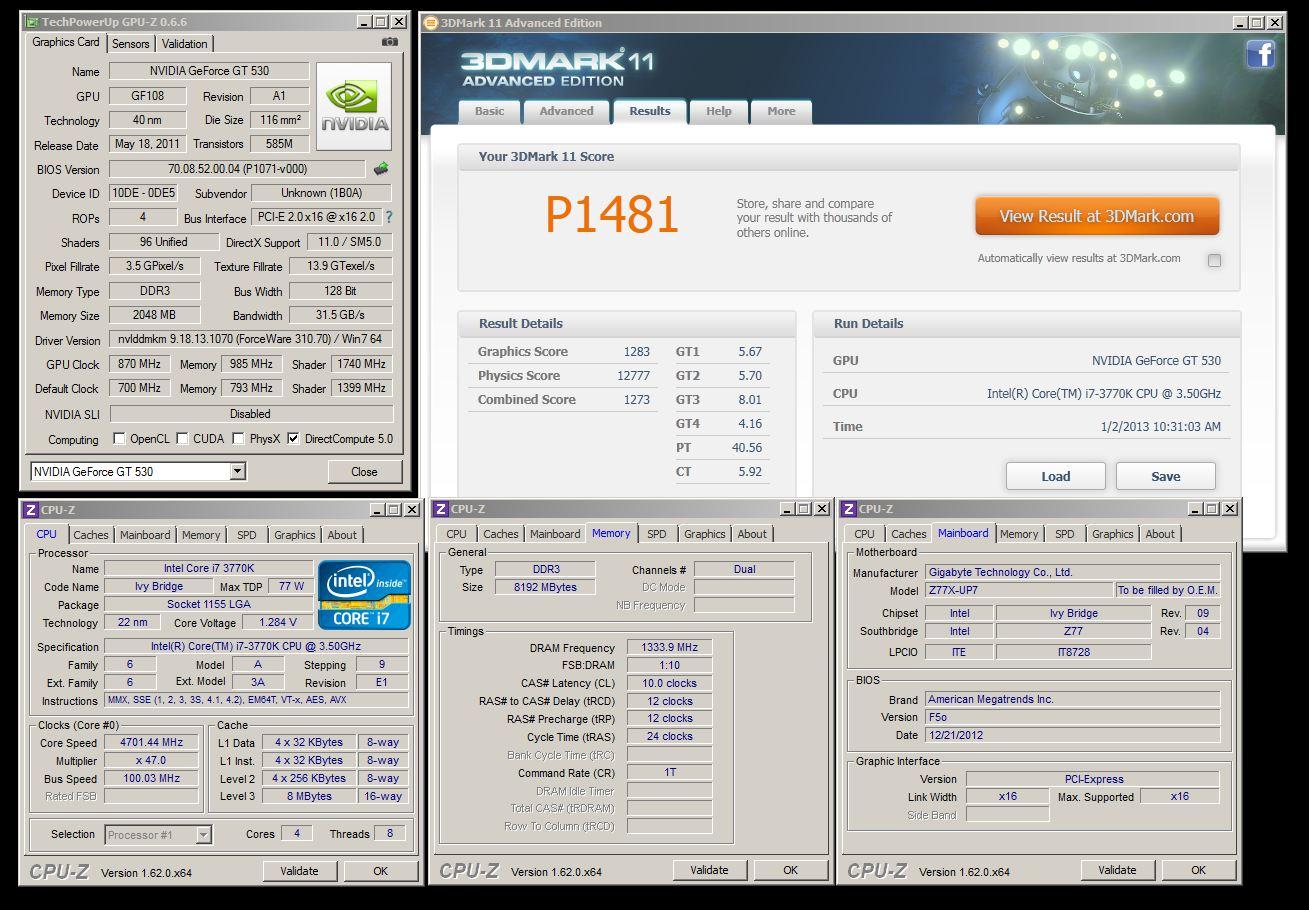The width and height of the screenshot is (1309, 910).
Task: Click the BIOS Date 12/21/2012 field
Action: pyautogui.click(x=1072, y=735)
